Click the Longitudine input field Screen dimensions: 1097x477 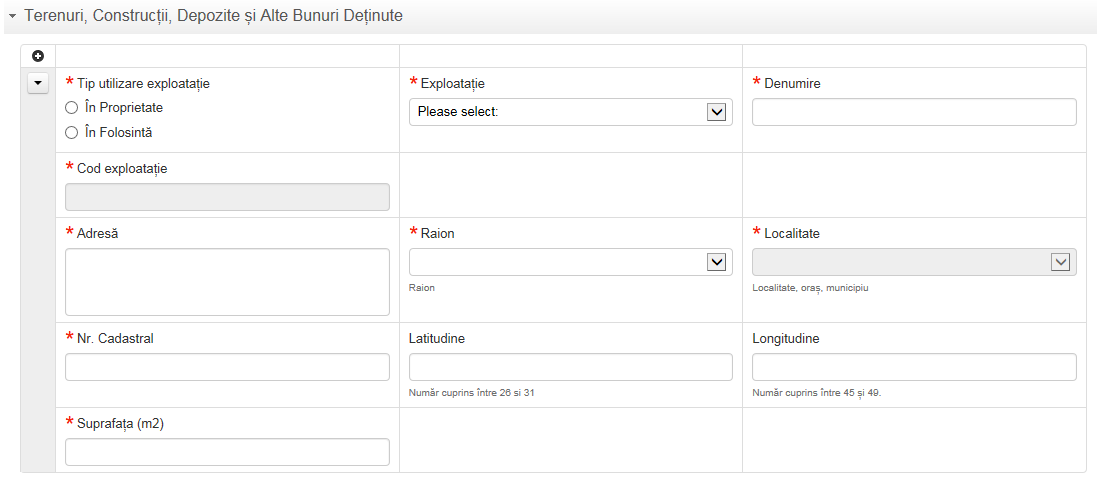[913, 367]
